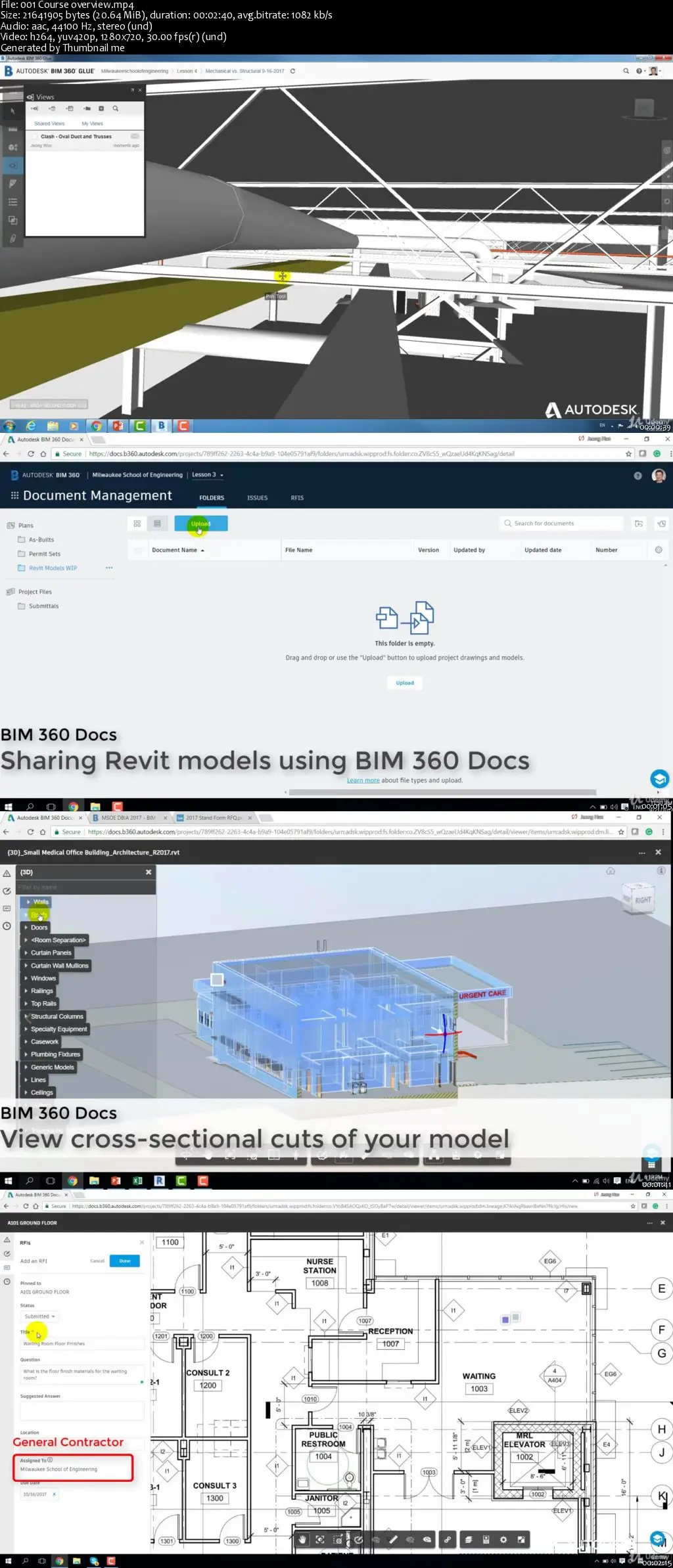The height and width of the screenshot is (1568, 673).
Task: Expand the Curtain Panels category
Action: click(x=26, y=952)
